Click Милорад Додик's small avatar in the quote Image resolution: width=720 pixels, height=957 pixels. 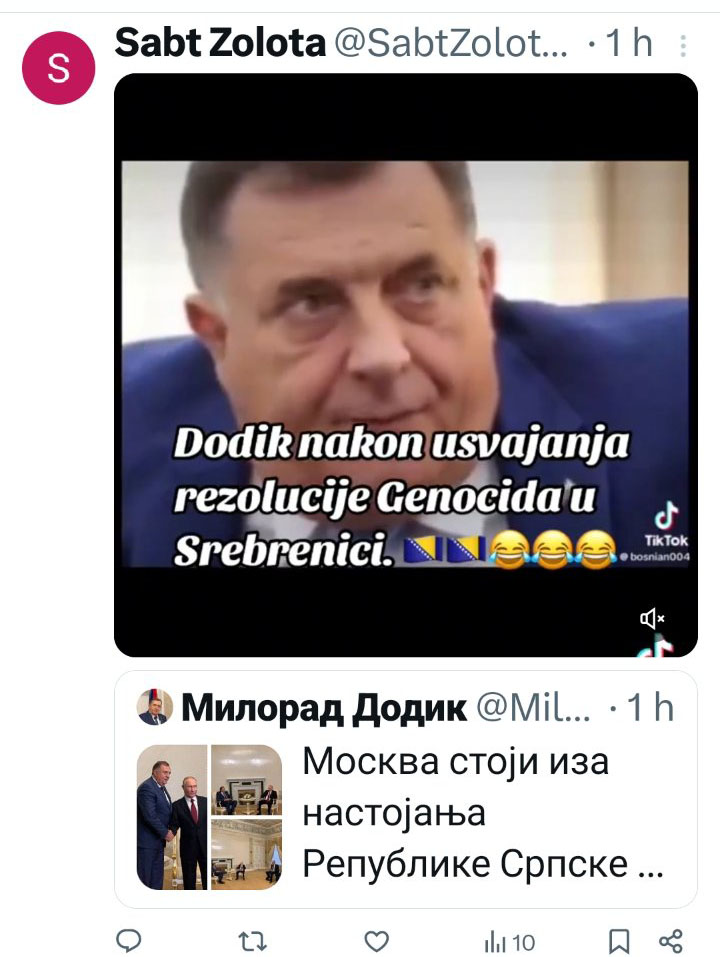(x=153, y=707)
